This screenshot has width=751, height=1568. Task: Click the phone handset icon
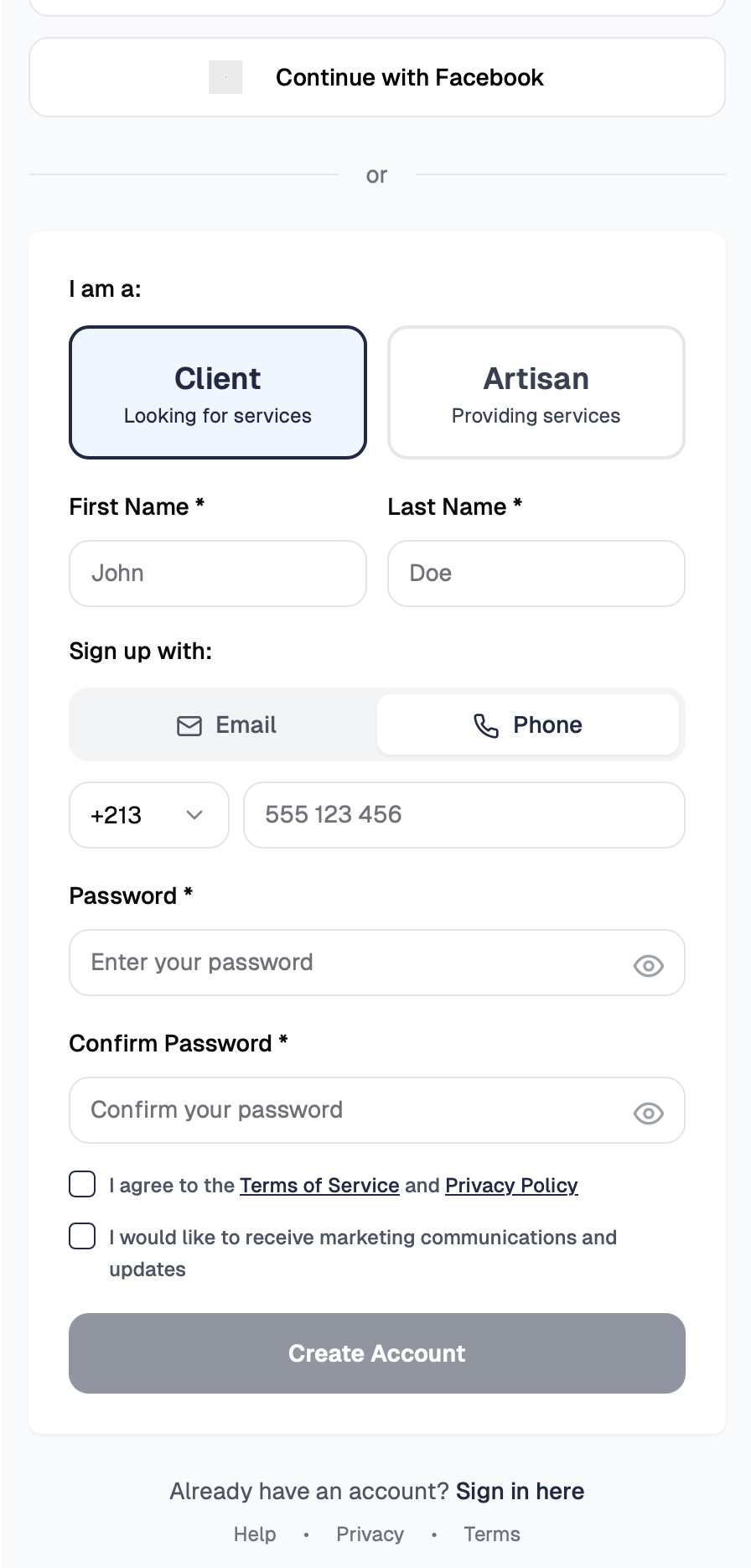click(486, 725)
